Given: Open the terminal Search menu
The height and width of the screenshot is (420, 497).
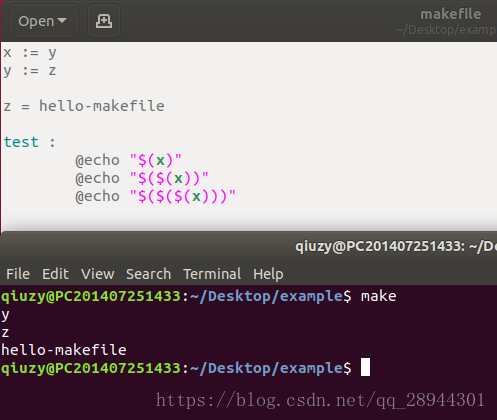Looking at the screenshot, I should [x=148, y=274].
